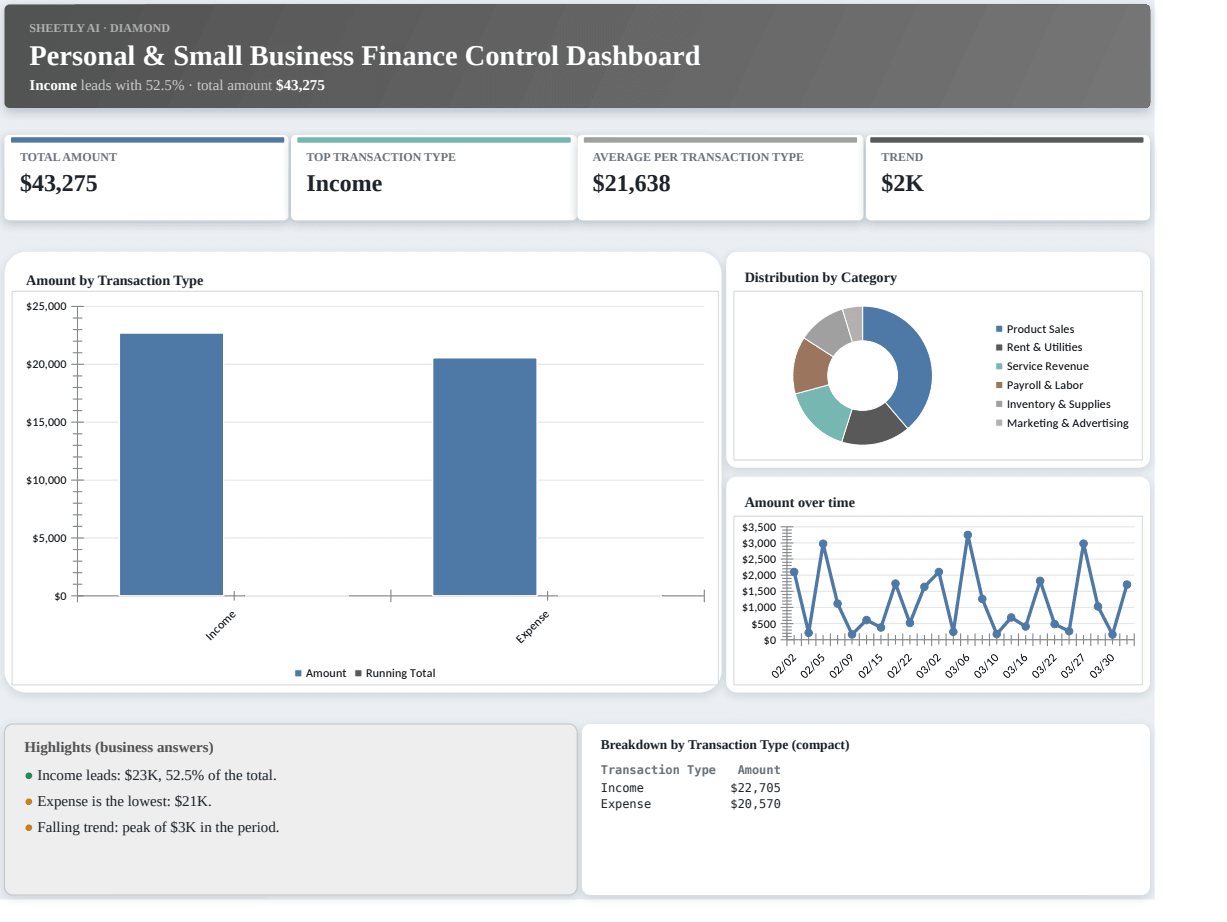Click the Product Sales legend color swatch
This screenshot has width=1227, height=922.
(x=999, y=329)
